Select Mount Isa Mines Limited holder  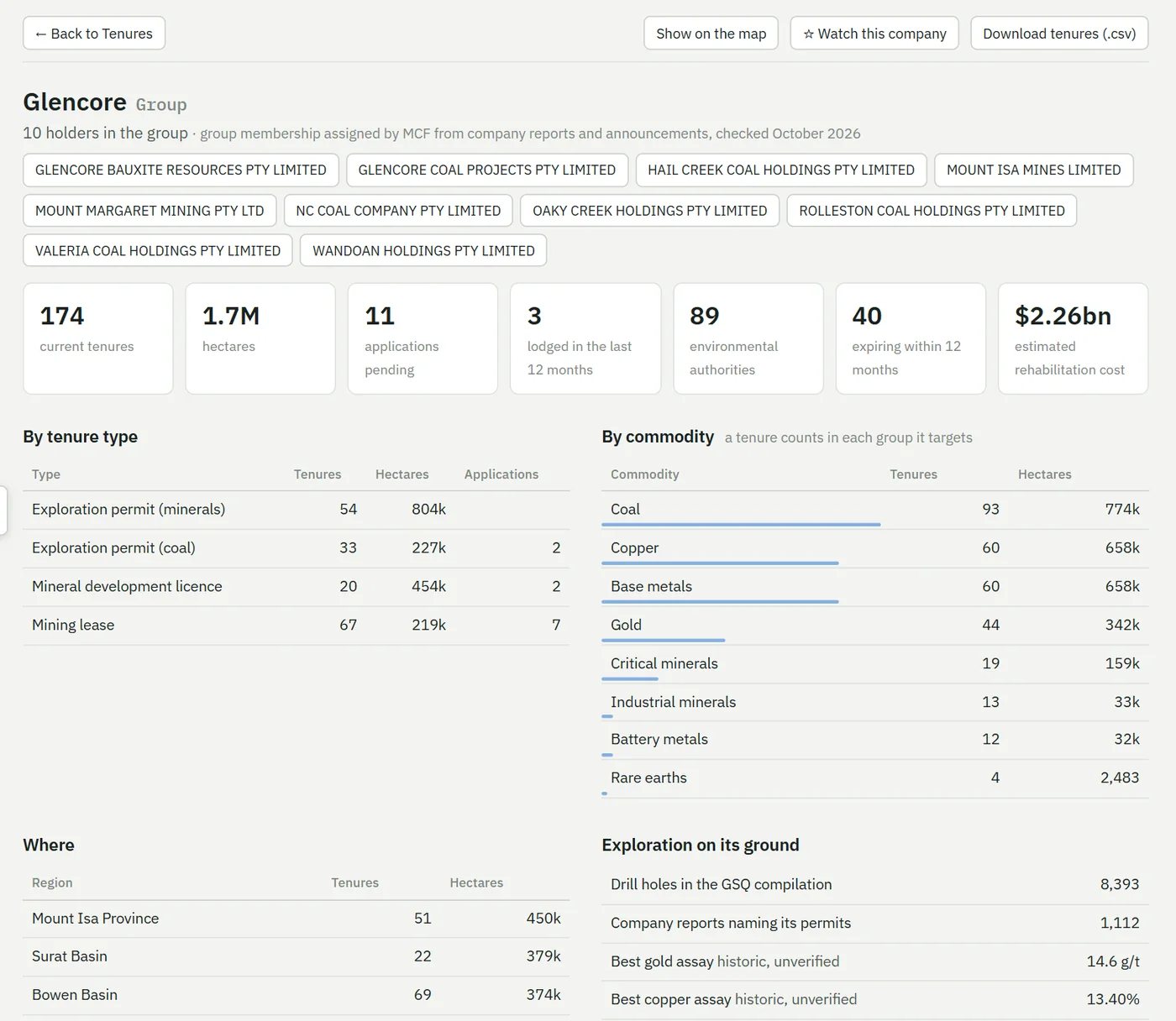click(1034, 170)
